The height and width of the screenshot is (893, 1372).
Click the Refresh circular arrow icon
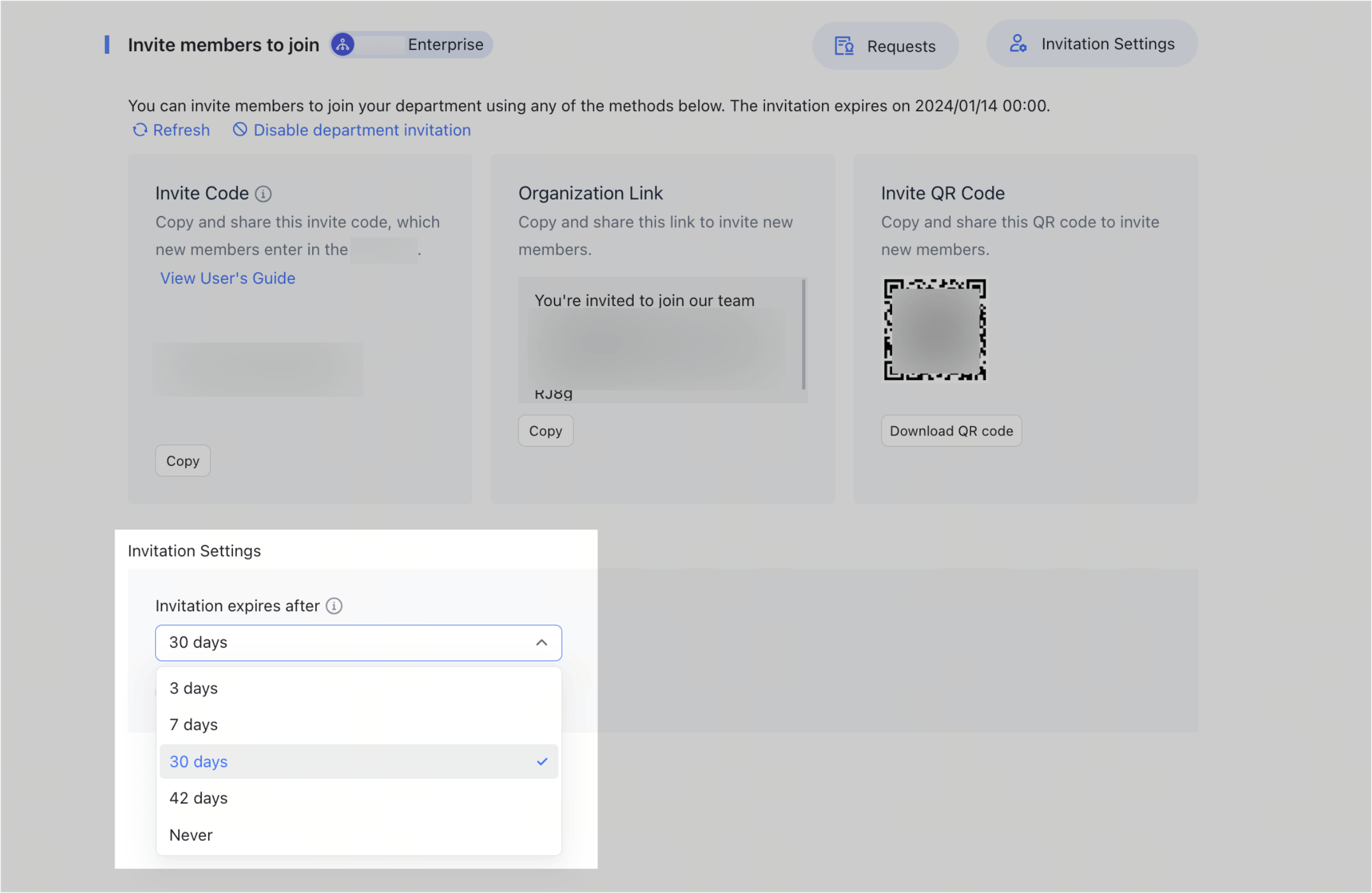(140, 130)
